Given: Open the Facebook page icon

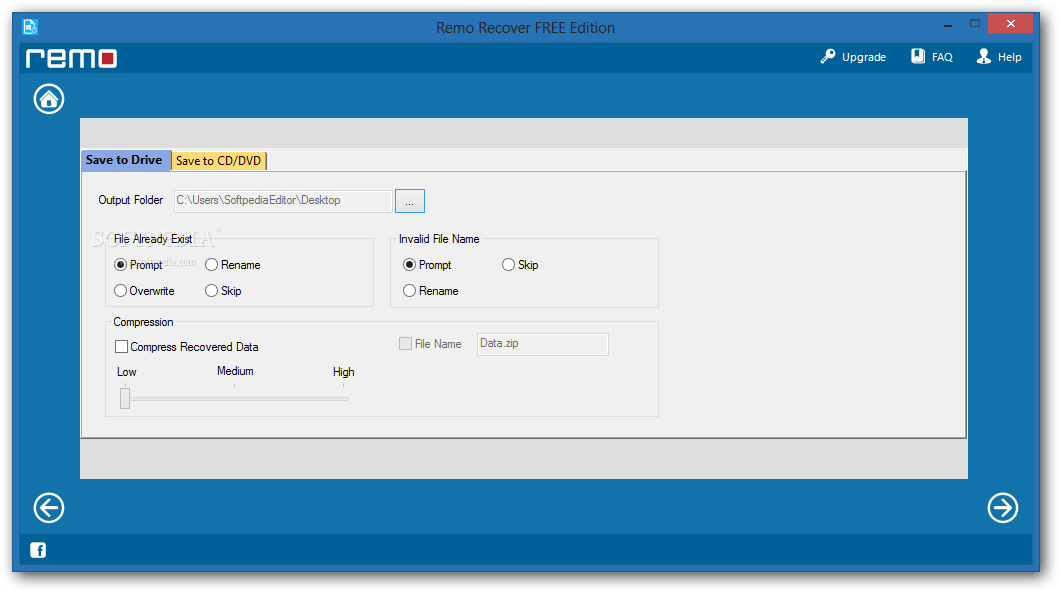Looking at the screenshot, I should pyautogui.click(x=38, y=550).
